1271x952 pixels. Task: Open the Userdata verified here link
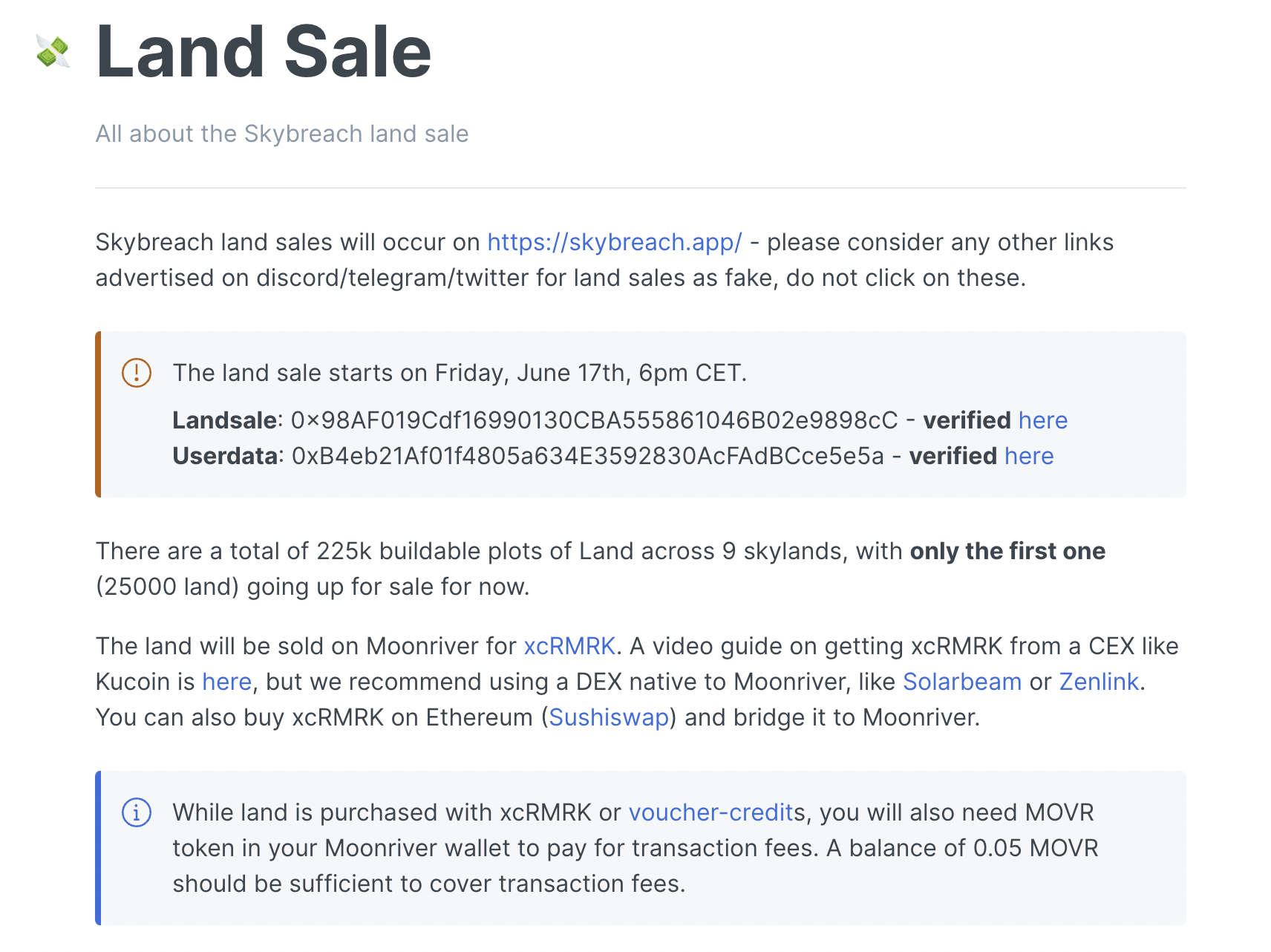click(x=1029, y=456)
